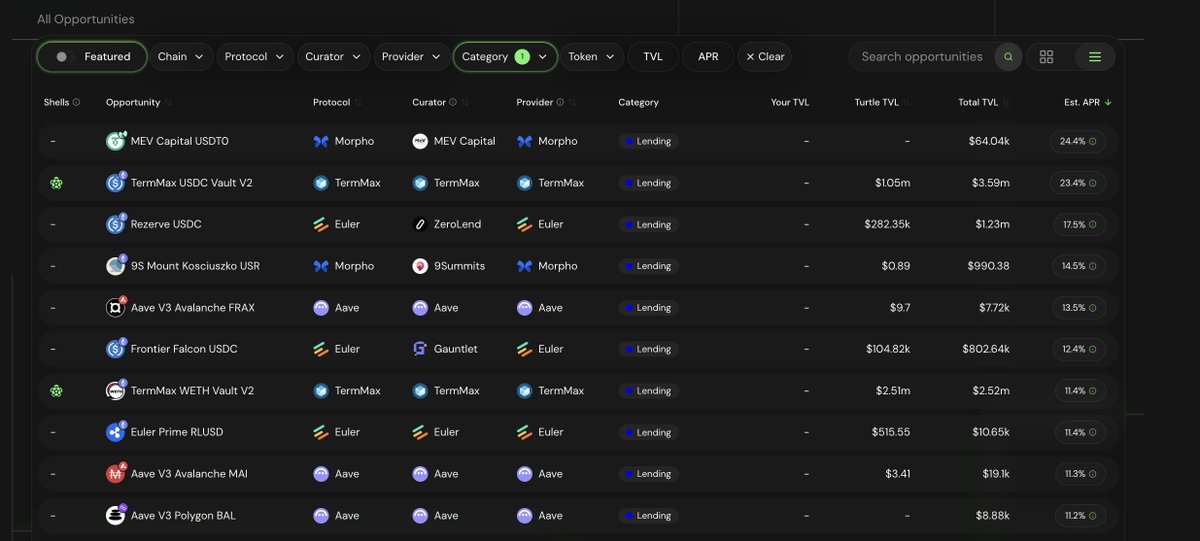Click the Est. APR sort arrow
Image resolution: width=1200 pixels, height=541 pixels.
(1108, 102)
